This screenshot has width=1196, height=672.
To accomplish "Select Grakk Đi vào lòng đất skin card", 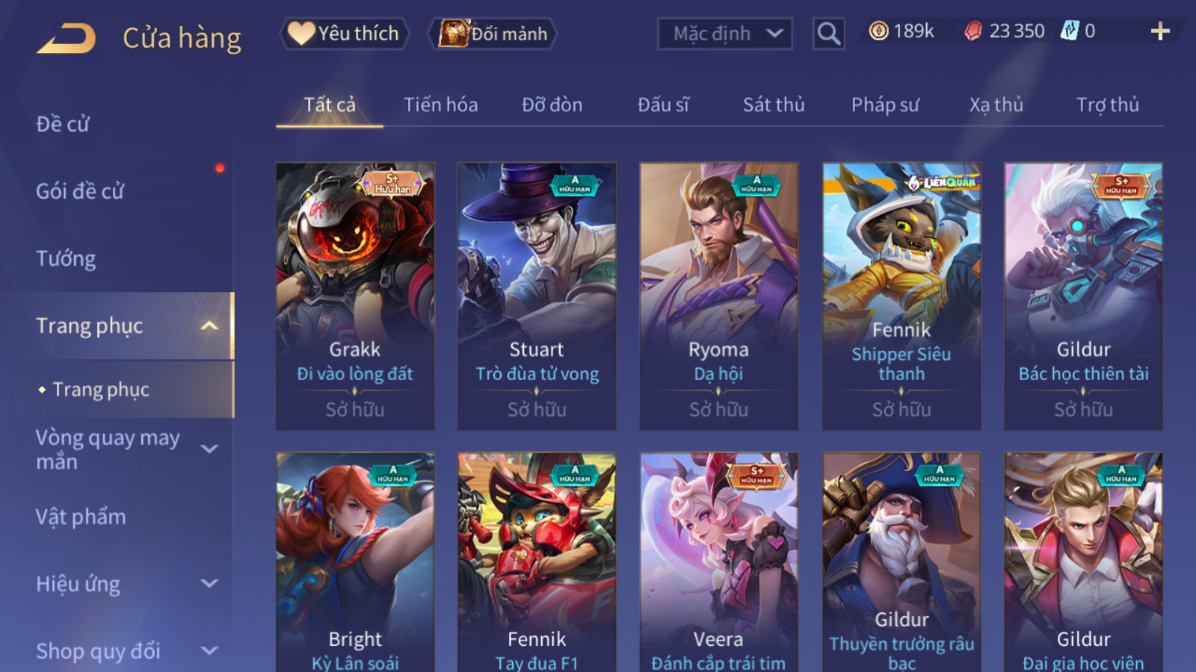I will click(x=355, y=296).
